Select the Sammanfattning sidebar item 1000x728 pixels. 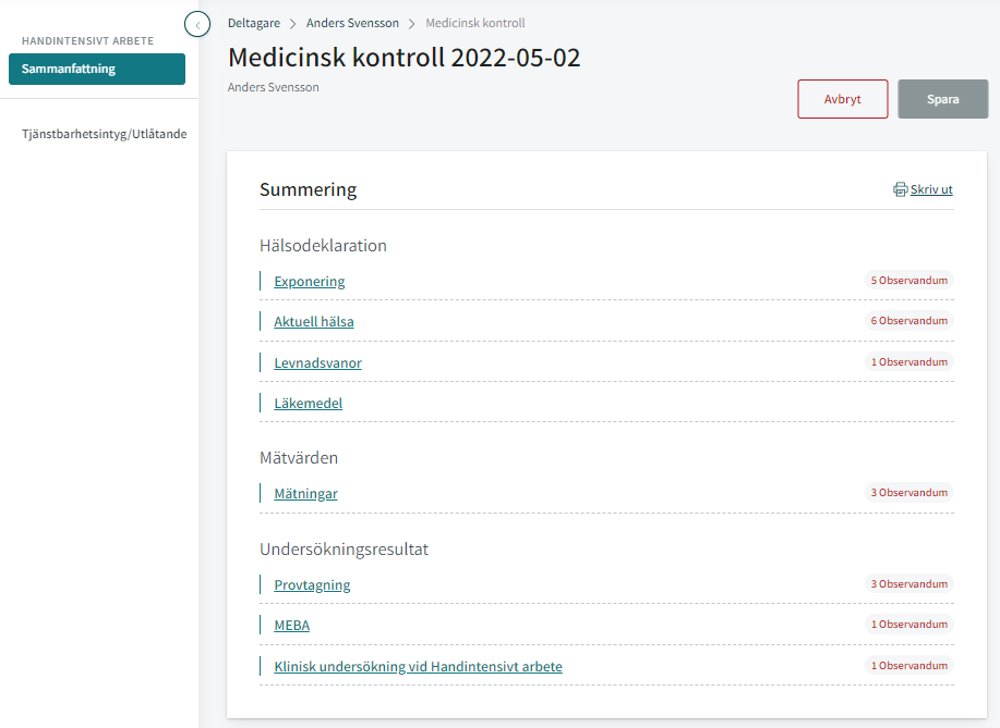tap(97, 69)
